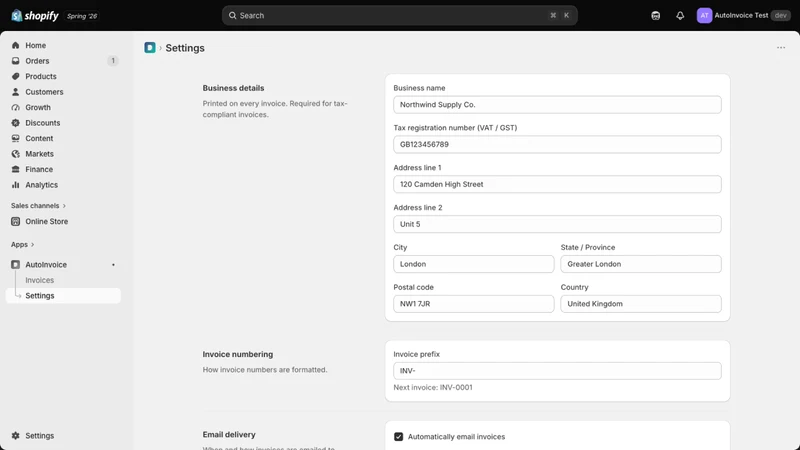Image resolution: width=800 pixels, height=450 pixels.
Task: Open the Home icon in sidebar
Action: (15, 45)
